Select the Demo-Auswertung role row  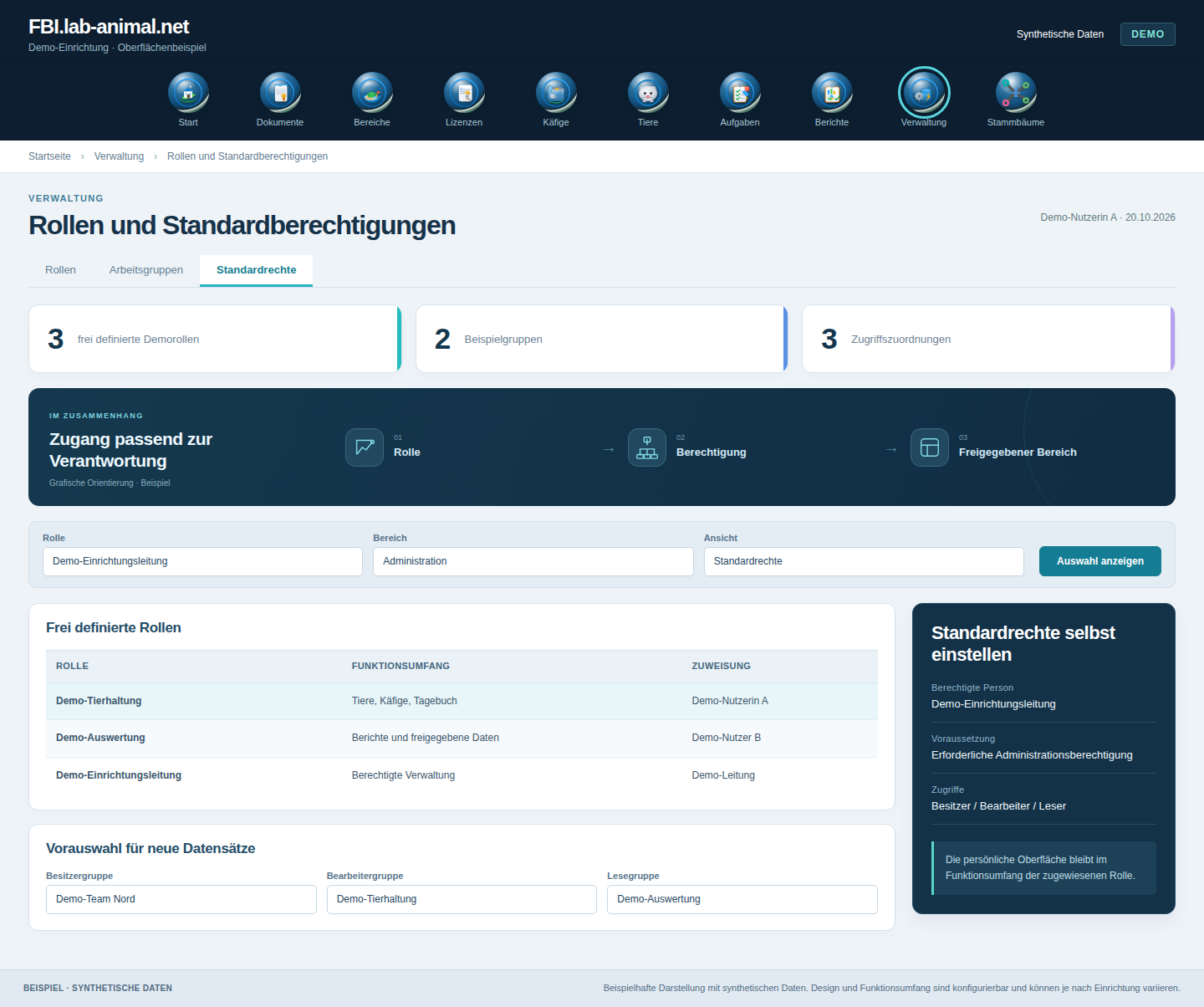462,738
